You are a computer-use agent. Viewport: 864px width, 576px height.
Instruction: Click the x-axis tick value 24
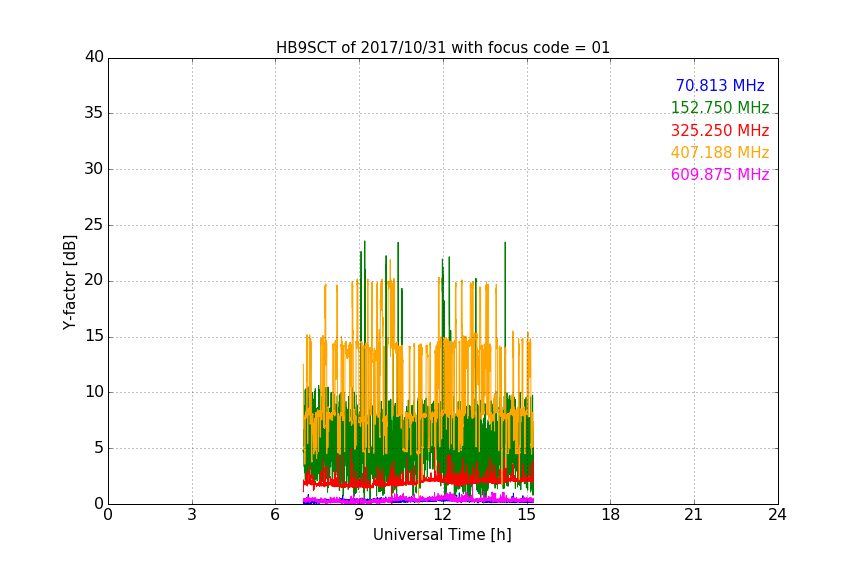tap(777, 515)
